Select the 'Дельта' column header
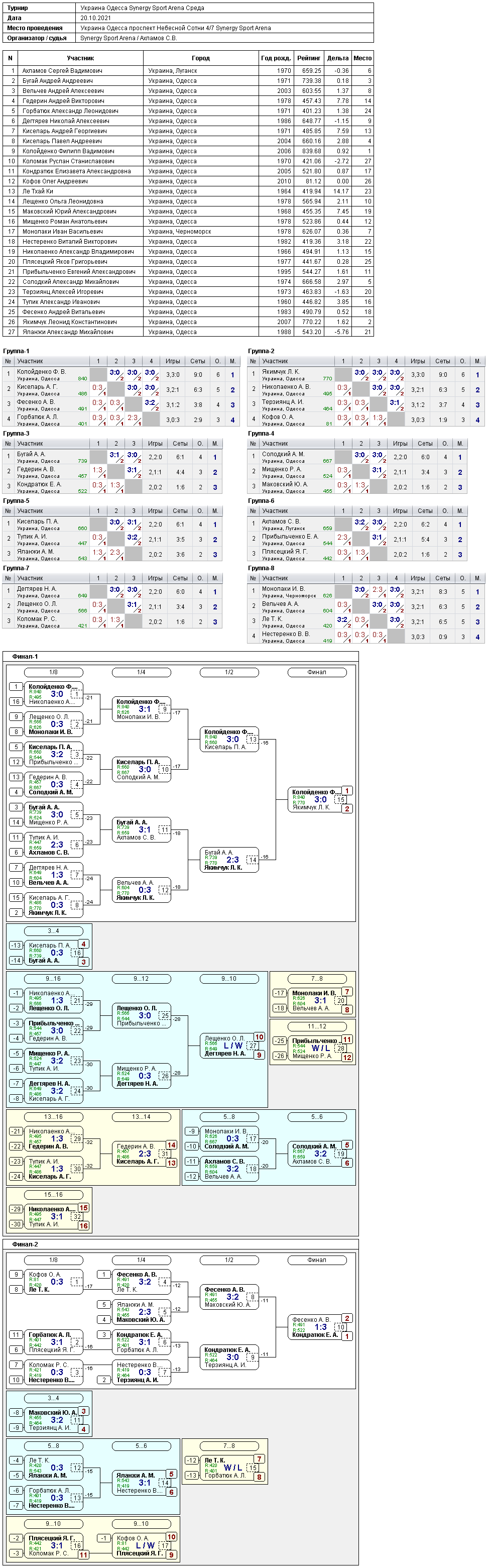 coord(337,58)
